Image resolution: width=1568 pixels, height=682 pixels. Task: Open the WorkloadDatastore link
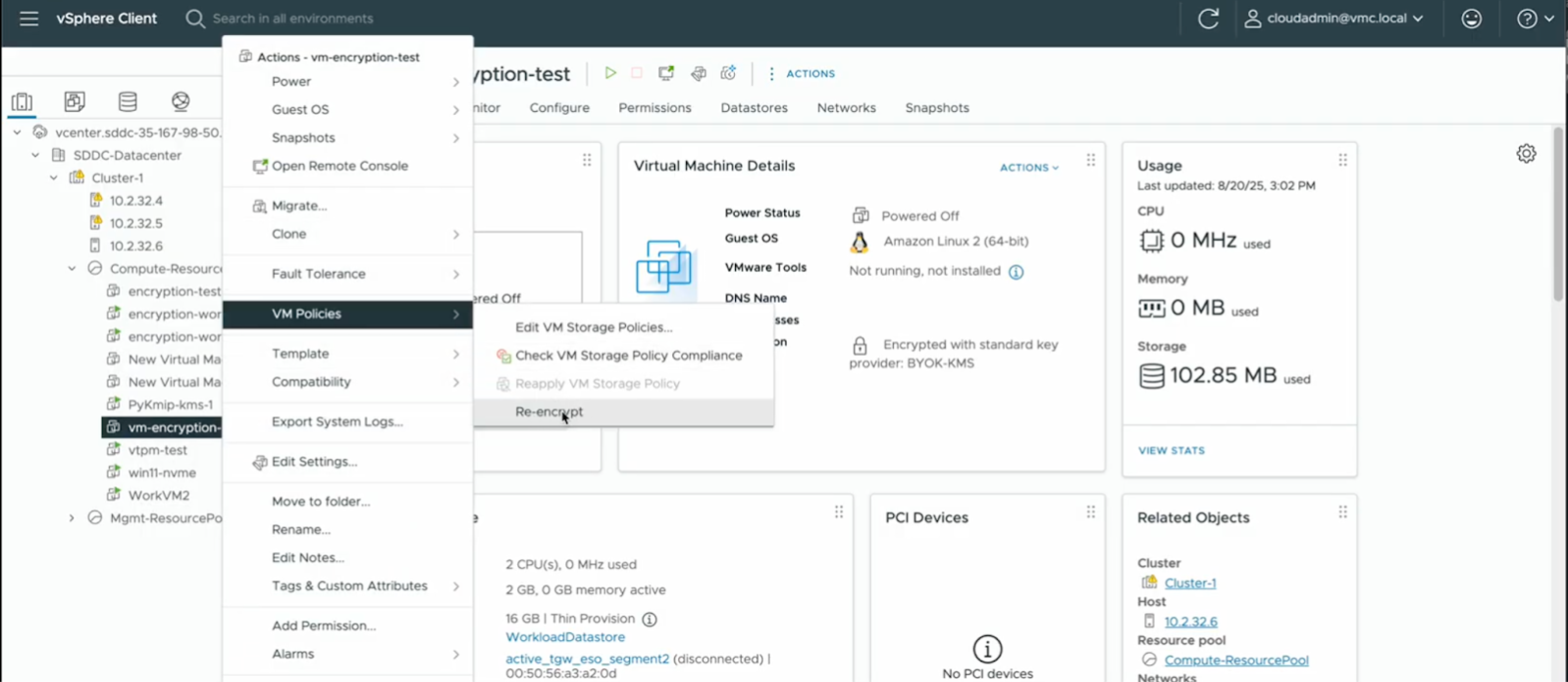(565, 637)
